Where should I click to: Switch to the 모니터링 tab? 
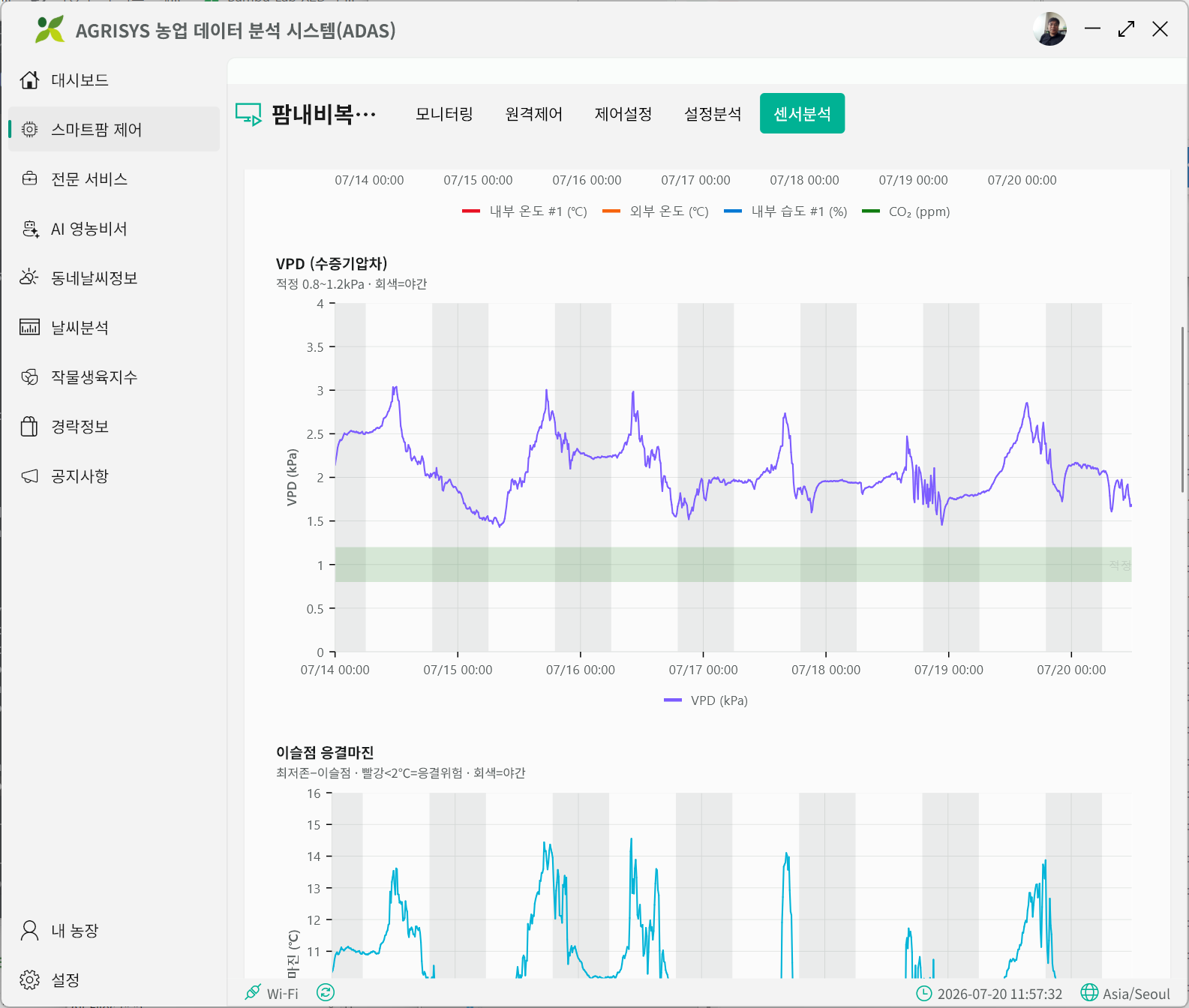pos(444,114)
